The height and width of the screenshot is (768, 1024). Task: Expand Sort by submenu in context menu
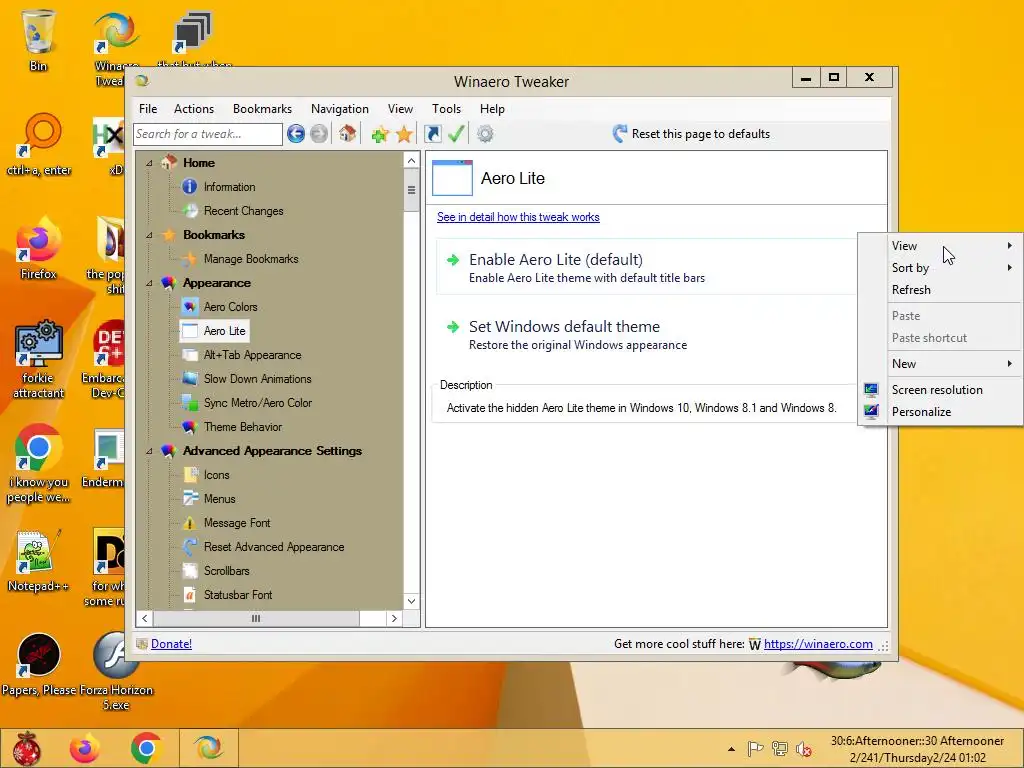pyautogui.click(x=954, y=268)
